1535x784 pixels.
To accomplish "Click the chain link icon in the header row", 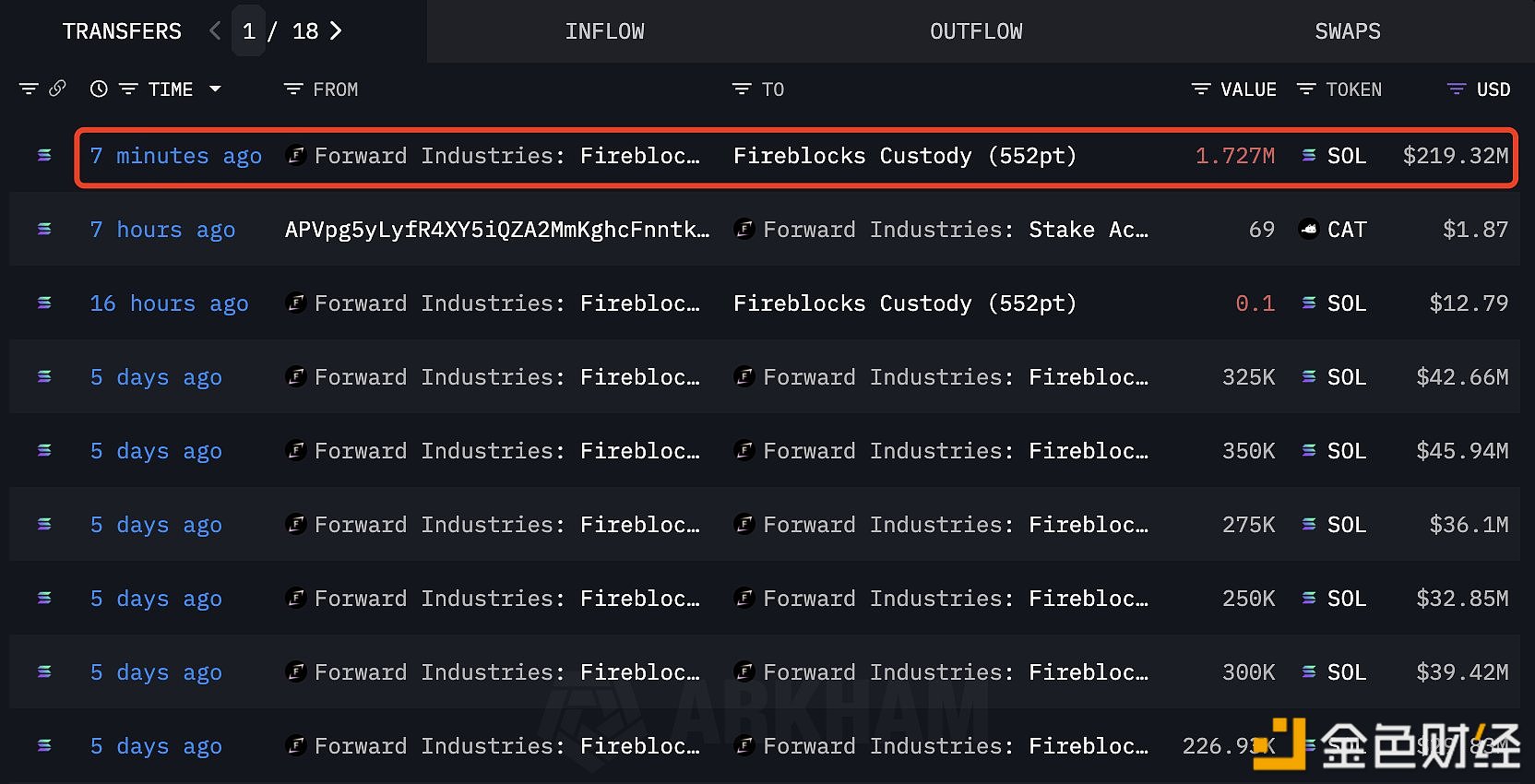I will click(x=58, y=89).
